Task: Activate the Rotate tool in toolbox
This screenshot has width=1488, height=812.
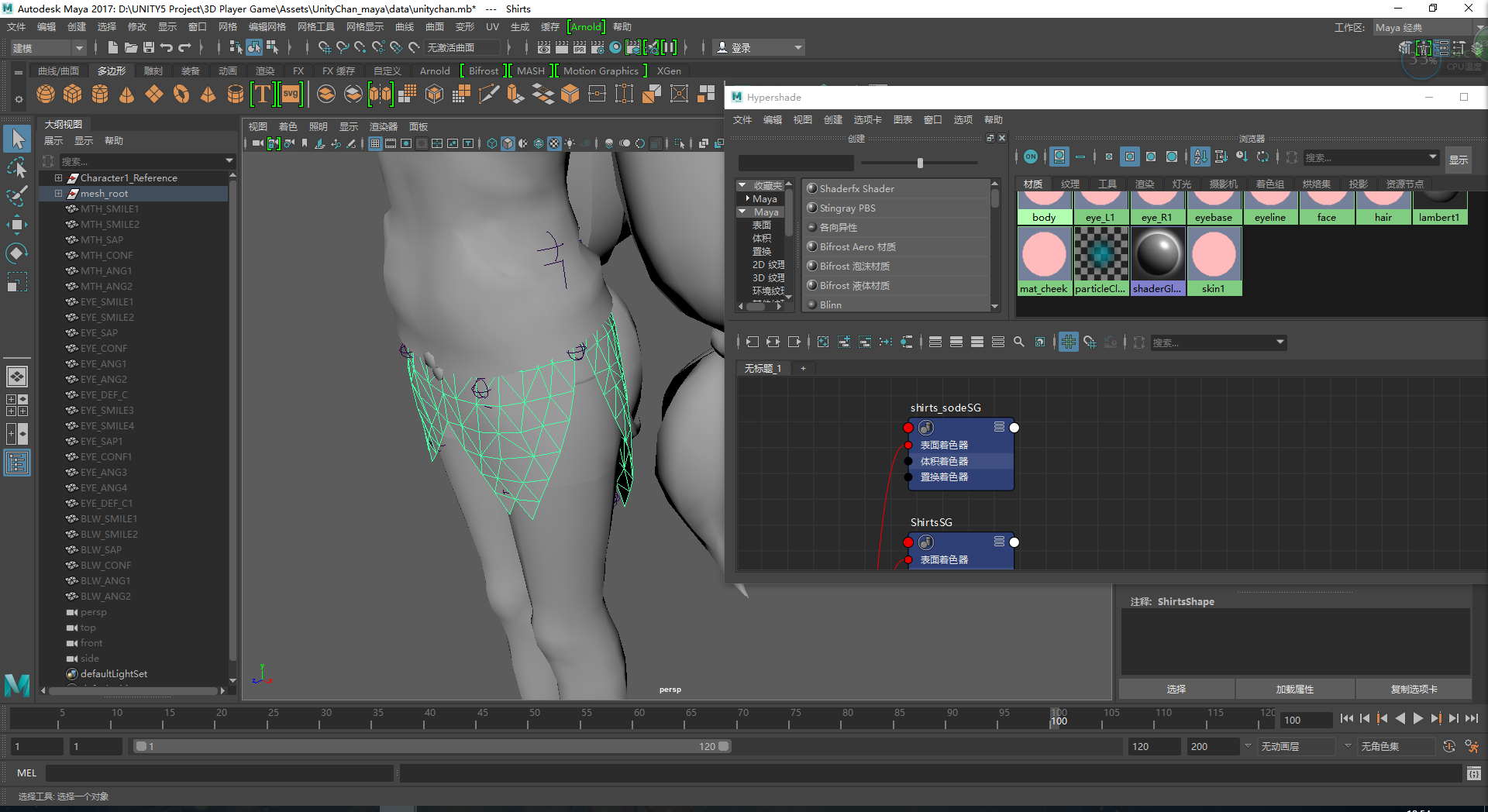Action: tap(17, 253)
